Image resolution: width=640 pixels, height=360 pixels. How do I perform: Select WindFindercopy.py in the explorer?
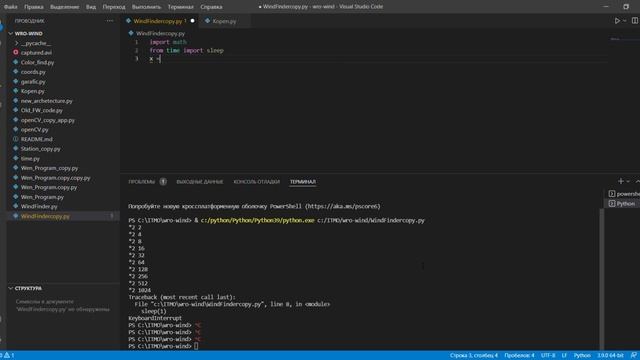[x=45, y=216]
